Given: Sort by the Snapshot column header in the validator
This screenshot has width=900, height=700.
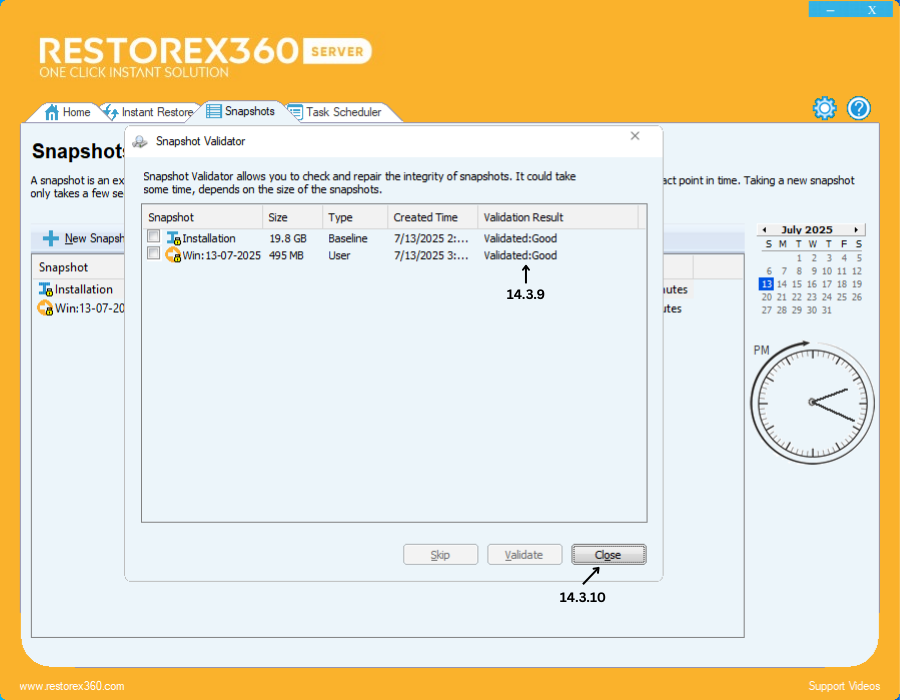Looking at the screenshot, I should click(x=203, y=217).
